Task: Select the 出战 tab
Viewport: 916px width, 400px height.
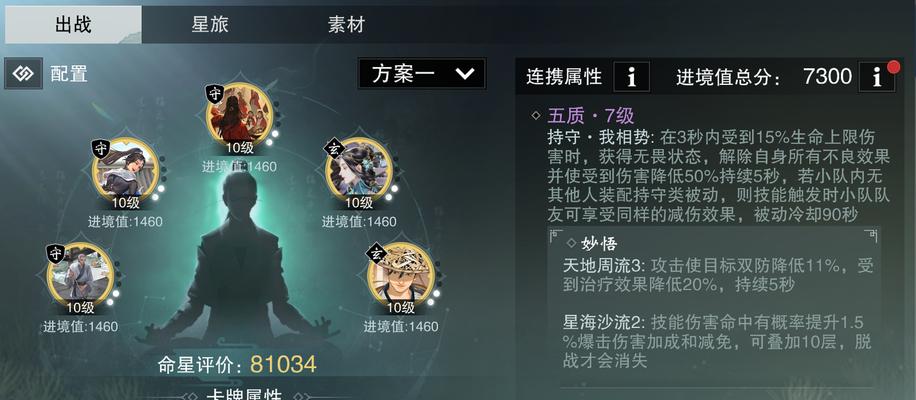Action: [73, 25]
